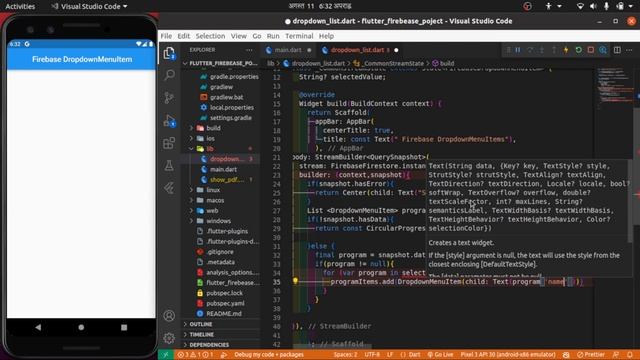Open main.dart in the explorer
The height and width of the screenshot is (360, 640).
coord(223,169)
